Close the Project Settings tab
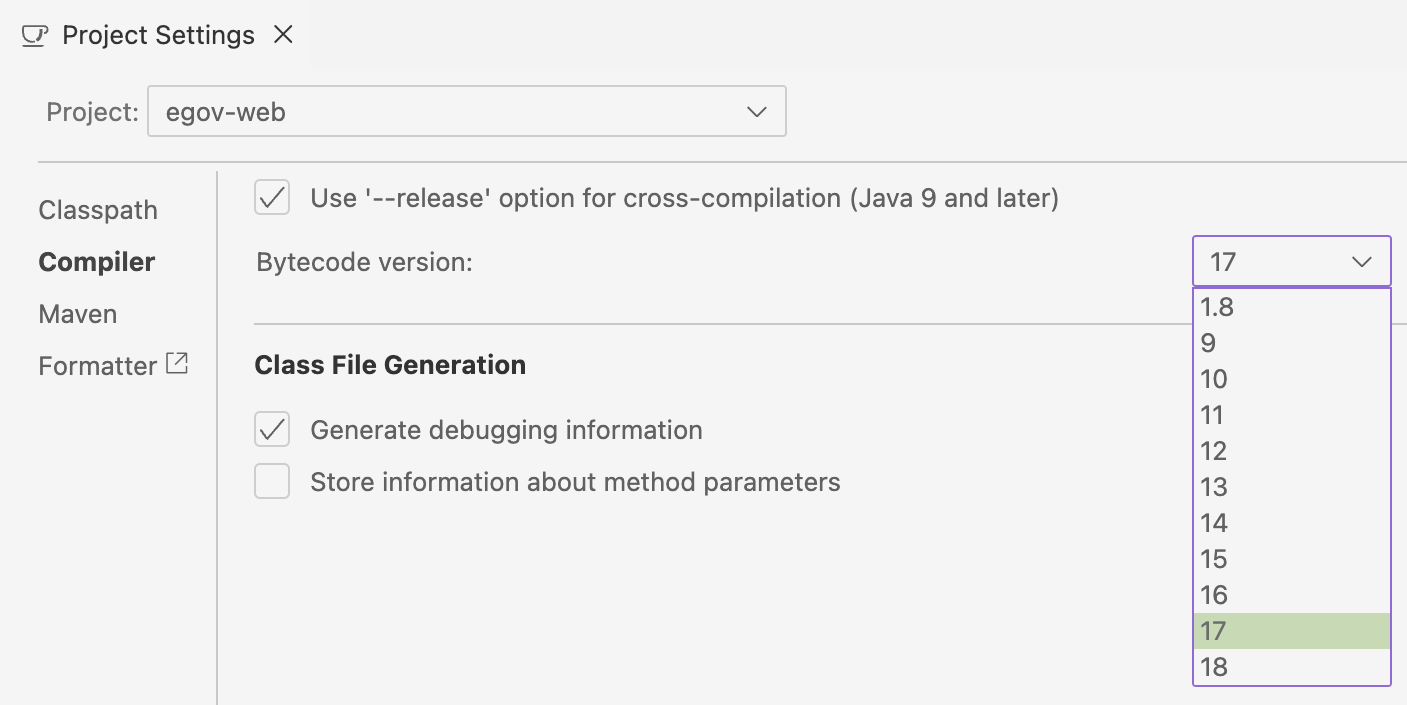This screenshot has height=705, width=1407. pyautogui.click(x=283, y=33)
